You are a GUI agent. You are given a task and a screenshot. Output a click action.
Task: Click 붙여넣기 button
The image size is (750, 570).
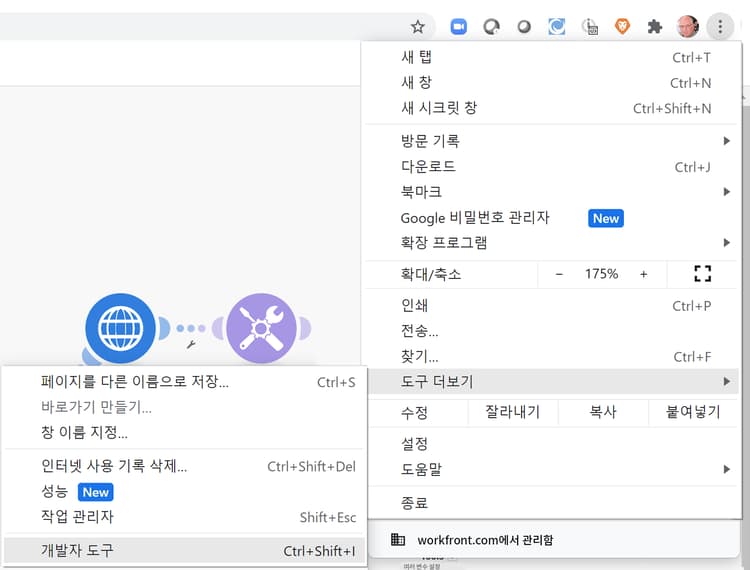(693, 412)
